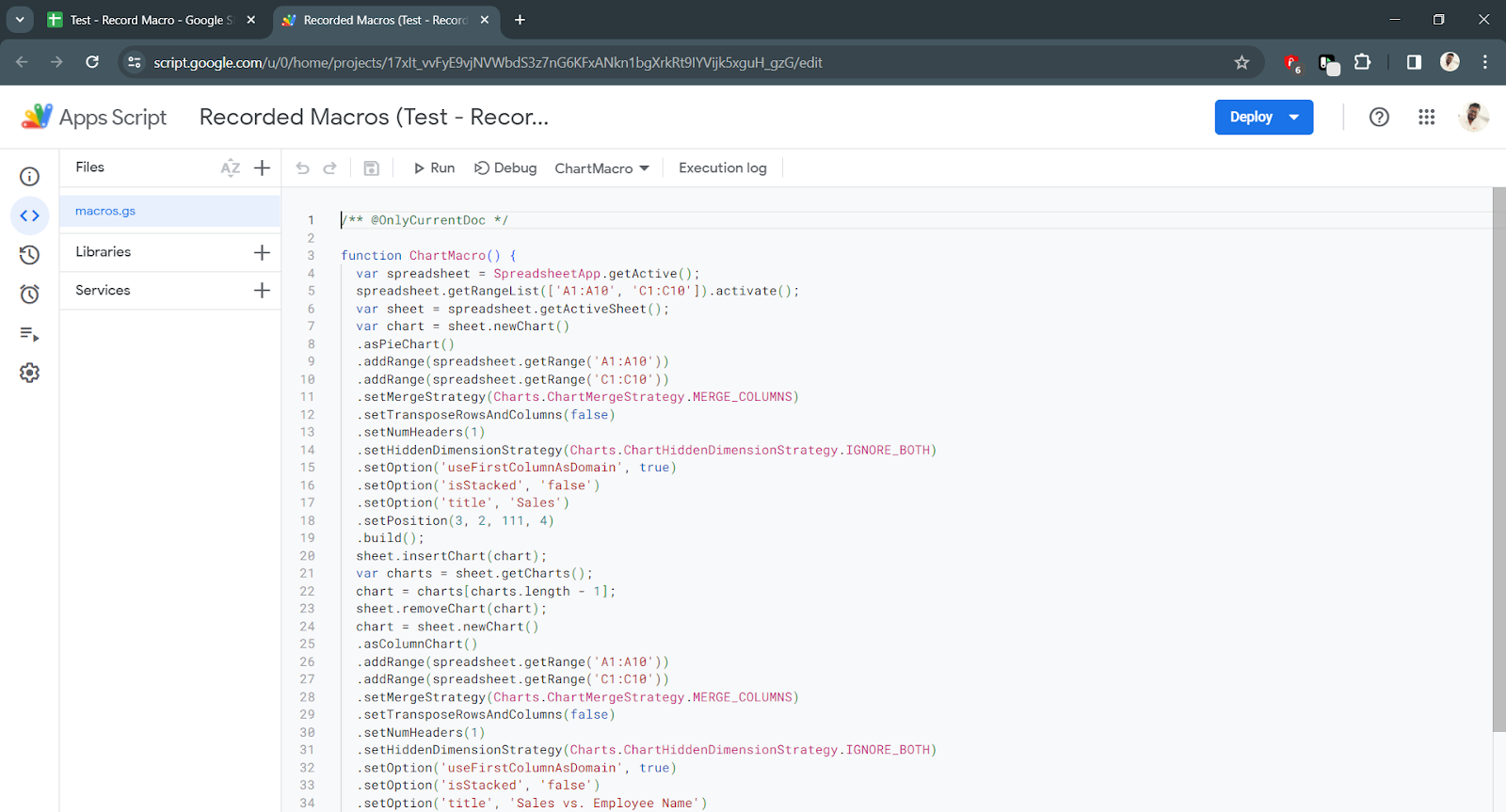
Task: Click the Services section label
Action: click(103, 291)
